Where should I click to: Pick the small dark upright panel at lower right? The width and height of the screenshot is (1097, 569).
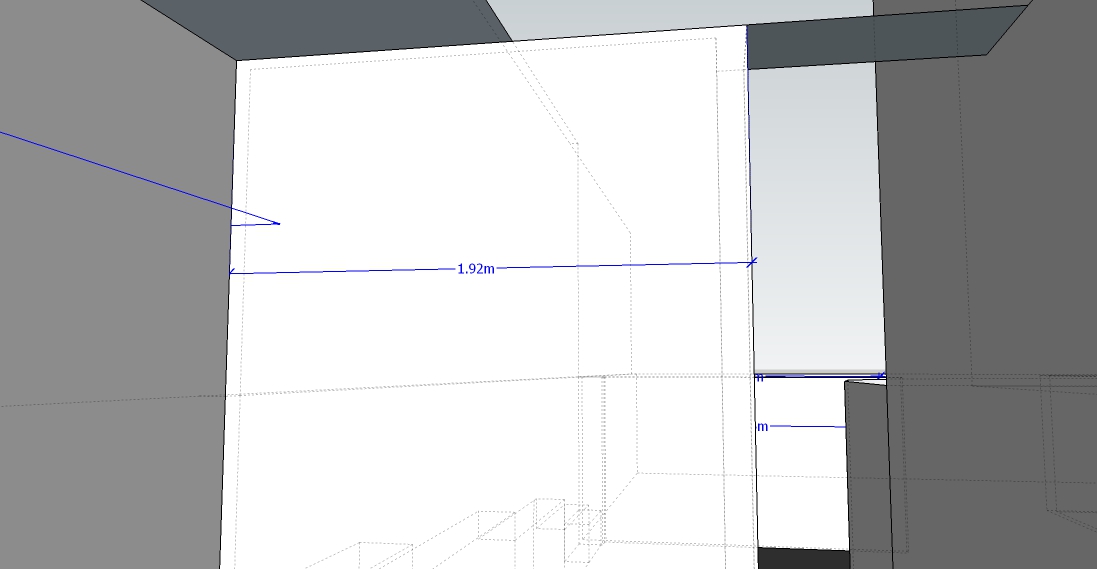click(868, 470)
